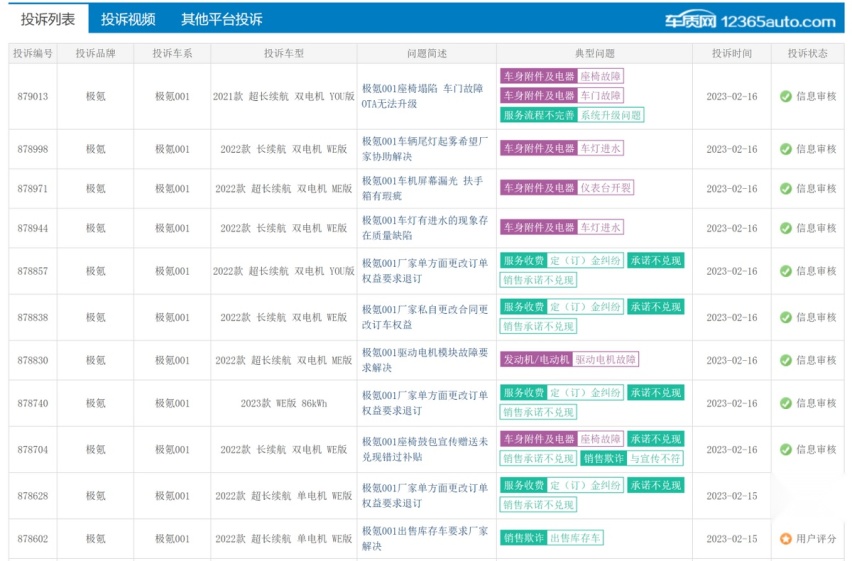
Task: Click 2023款 WE版 86kWh cell
Action: tap(284, 403)
